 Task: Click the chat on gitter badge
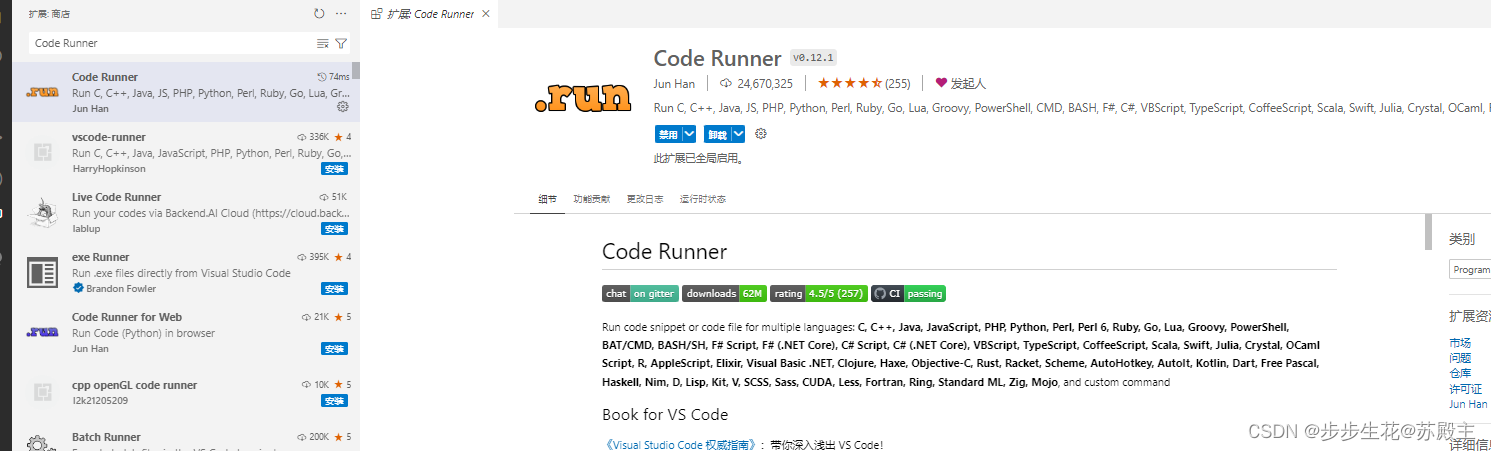(x=640, y=293)
